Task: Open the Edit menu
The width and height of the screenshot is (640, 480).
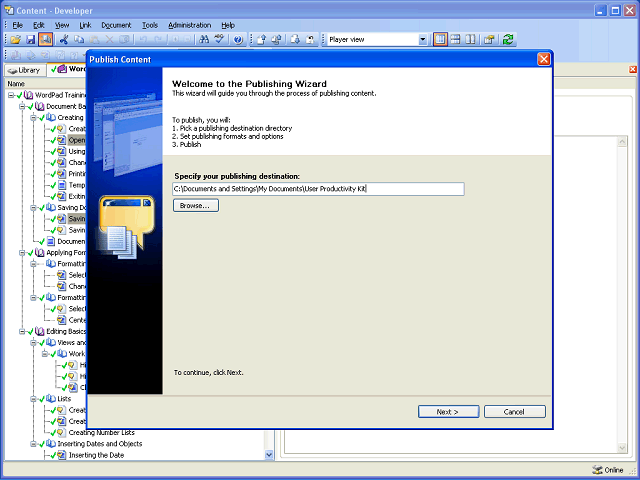Action: (39, 25)
